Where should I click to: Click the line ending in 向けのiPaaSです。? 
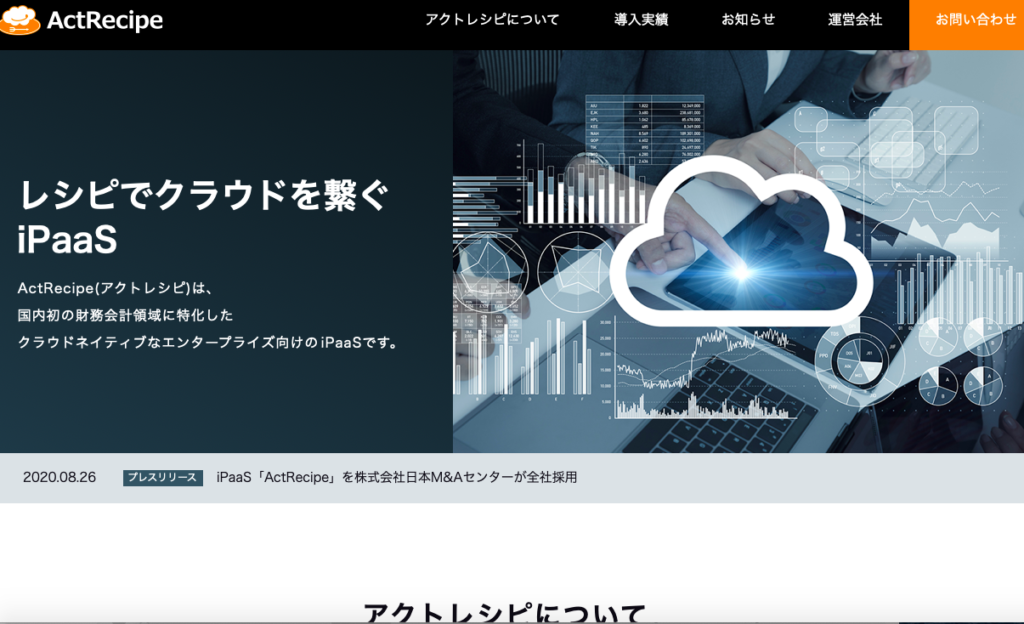click(x=208, y=342)
